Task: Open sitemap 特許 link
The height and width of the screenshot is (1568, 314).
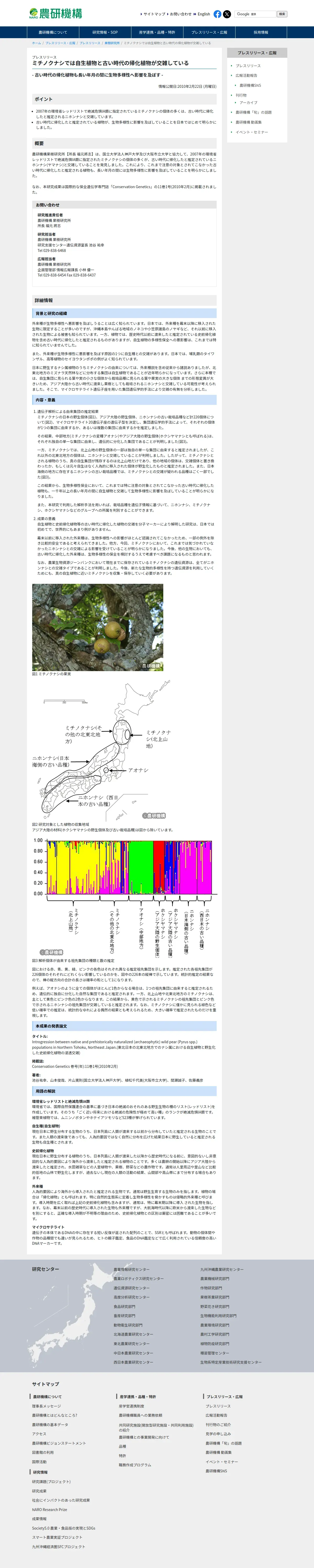Action: click(x=122, y=1455)
